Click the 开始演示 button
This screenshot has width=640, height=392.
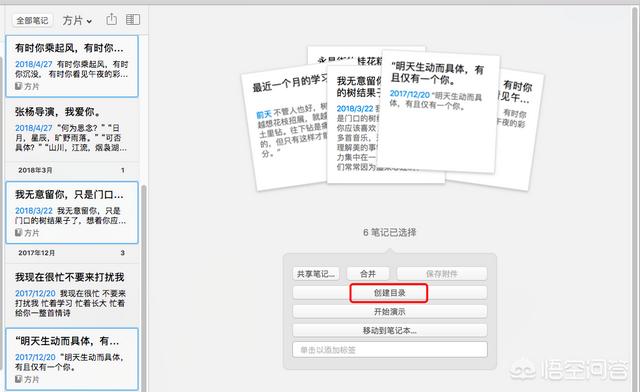(x=390, y=312)
